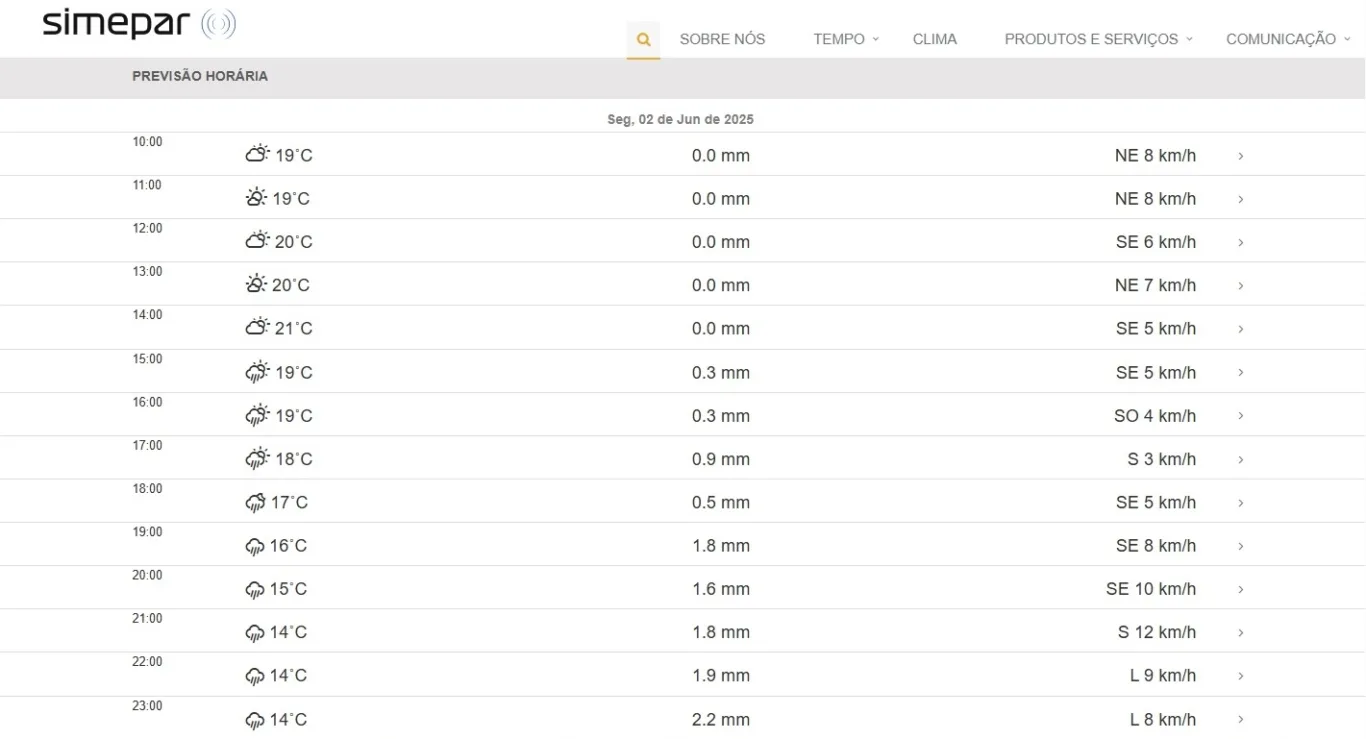Click the 17°C temperature at 18:00

tap(290, 502)
